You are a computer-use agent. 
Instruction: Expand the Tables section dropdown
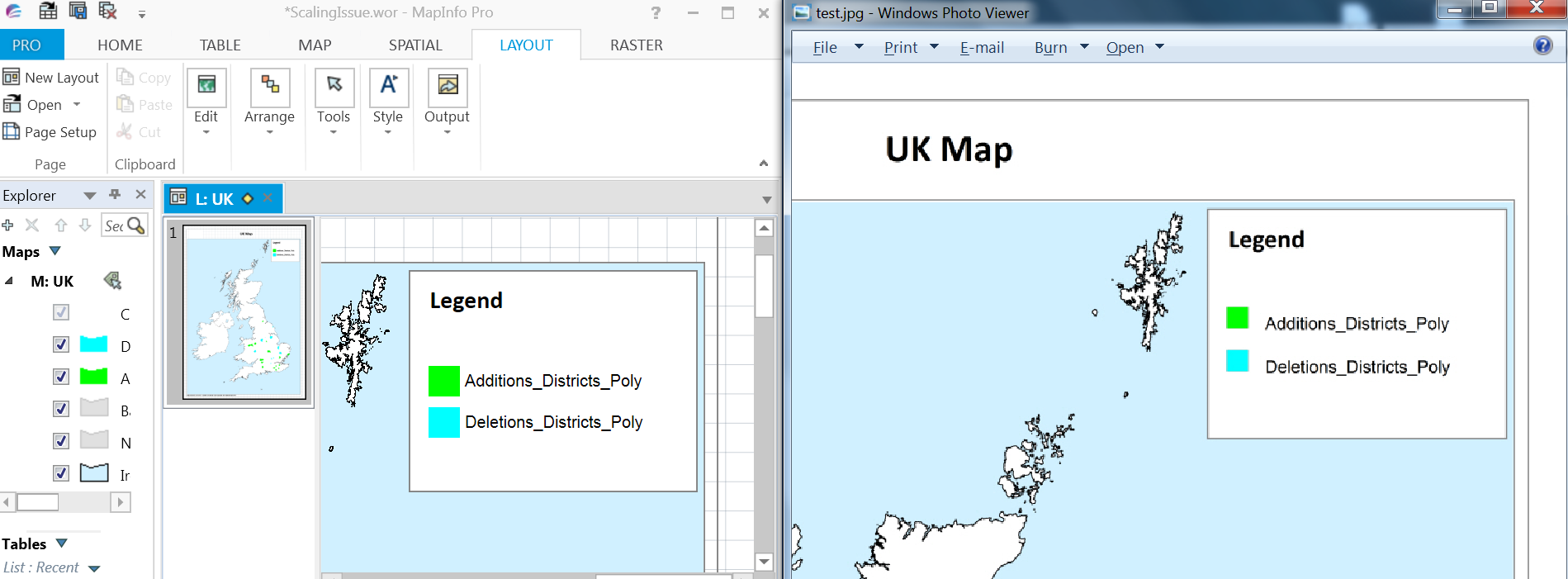coord(61,543)
